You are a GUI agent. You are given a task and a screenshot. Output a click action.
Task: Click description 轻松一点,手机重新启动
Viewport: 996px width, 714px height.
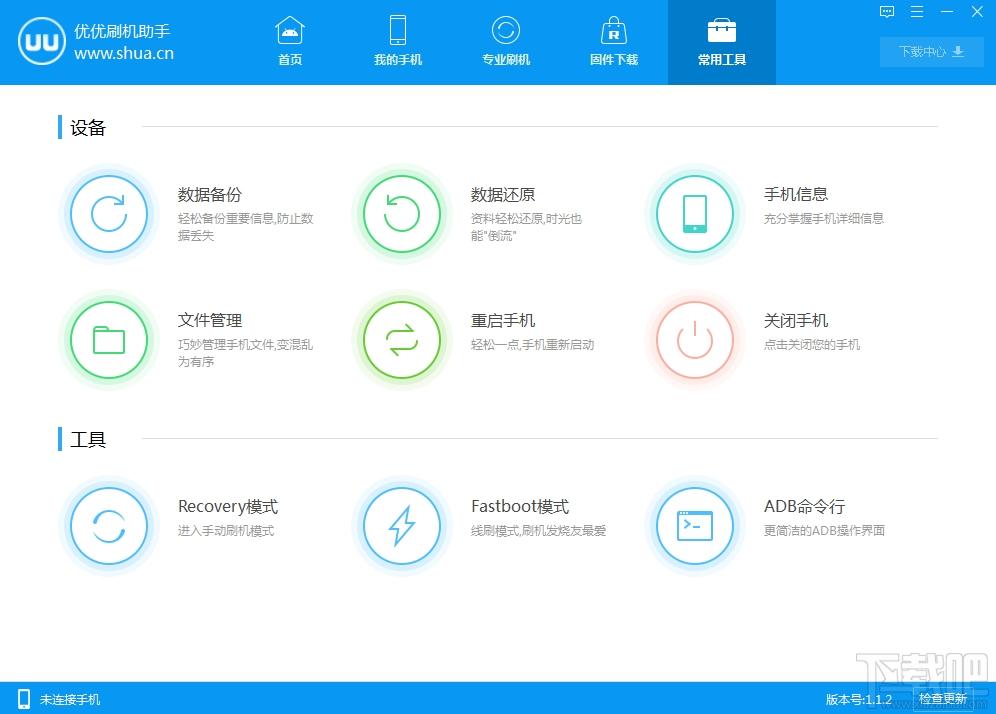(x=532, y=344)
